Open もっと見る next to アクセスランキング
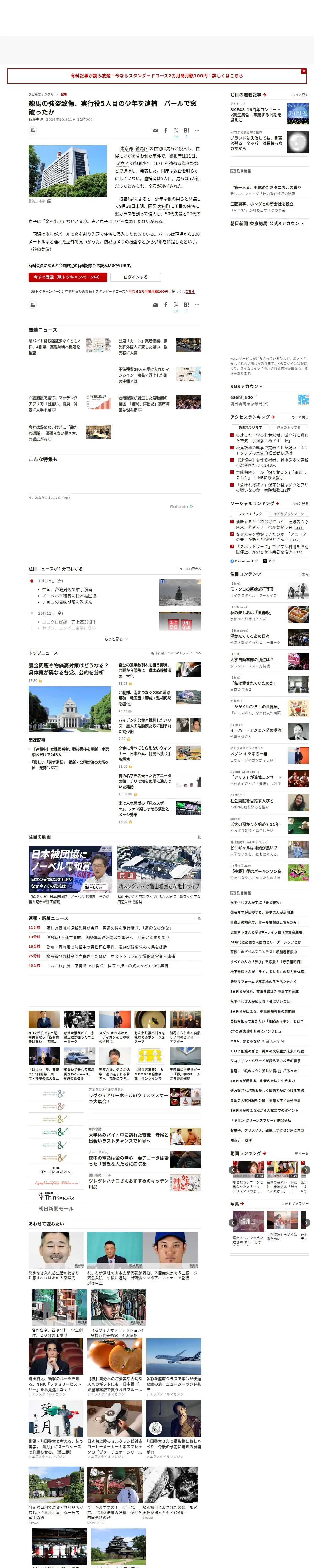314x1568 pixels. pyautogui.click(x=300, y=417)
